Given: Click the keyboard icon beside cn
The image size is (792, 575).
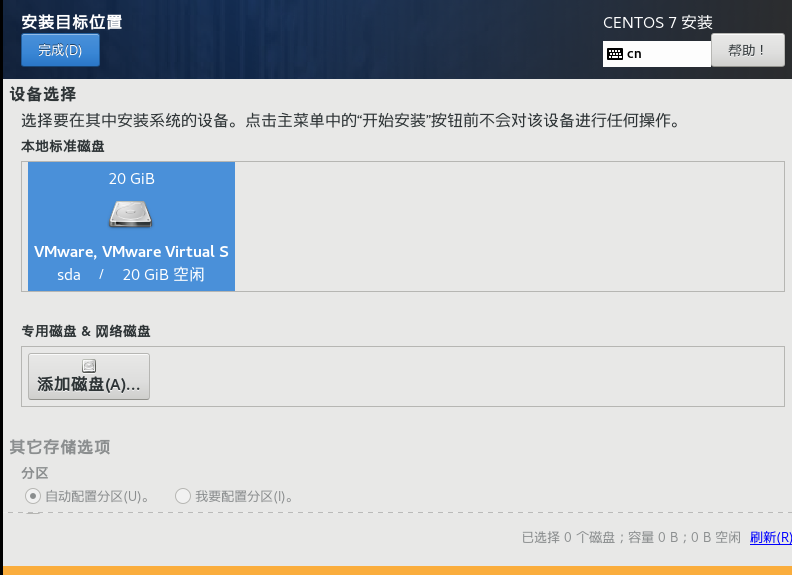Looking at the screenshot, I should pos(615,54).
